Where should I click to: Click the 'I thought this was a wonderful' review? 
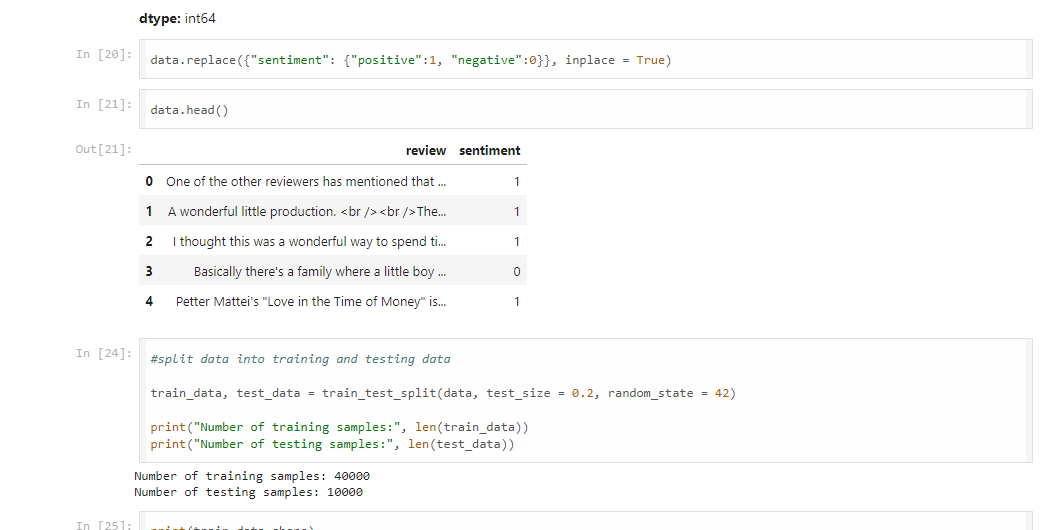pos(310,242)
